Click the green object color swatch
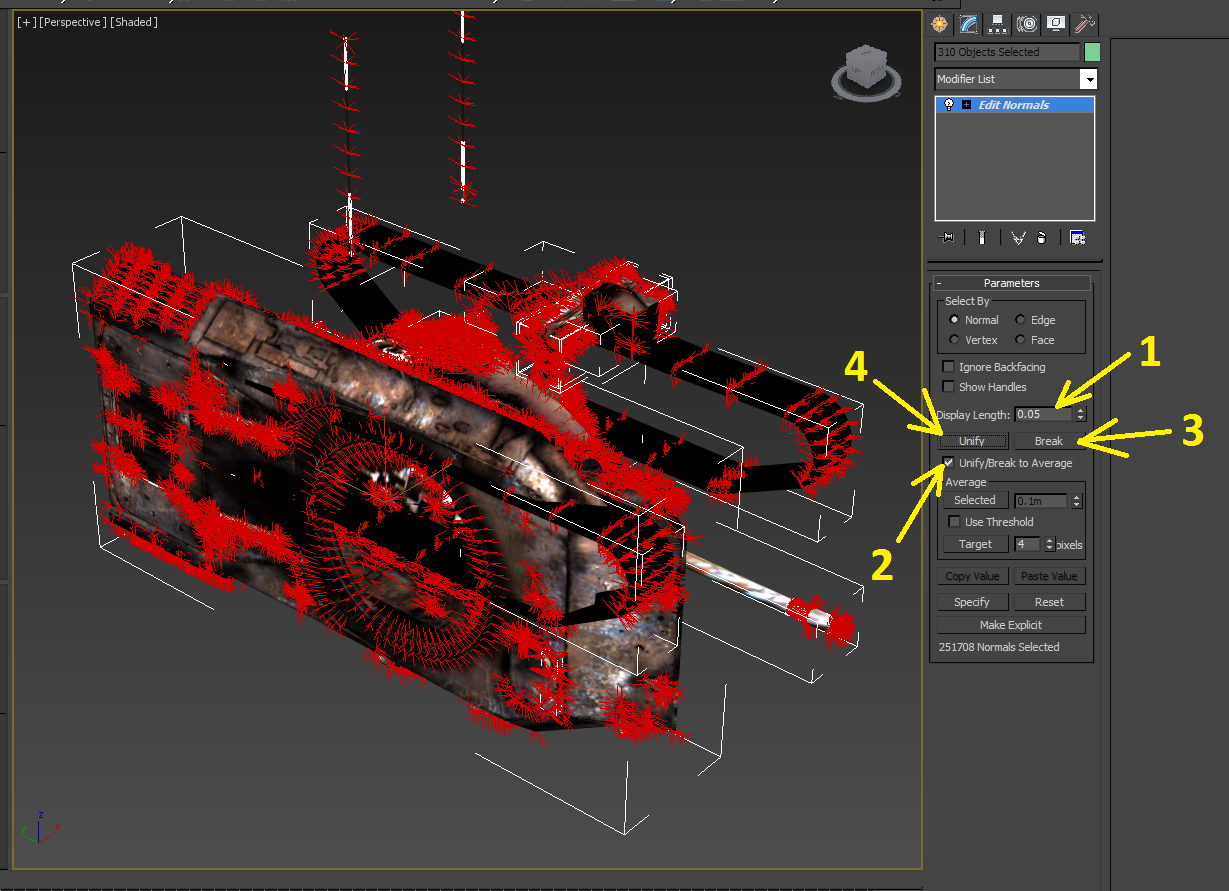Image resolution: width=1229 pixels, height=891 pixels. point(1092,52)
